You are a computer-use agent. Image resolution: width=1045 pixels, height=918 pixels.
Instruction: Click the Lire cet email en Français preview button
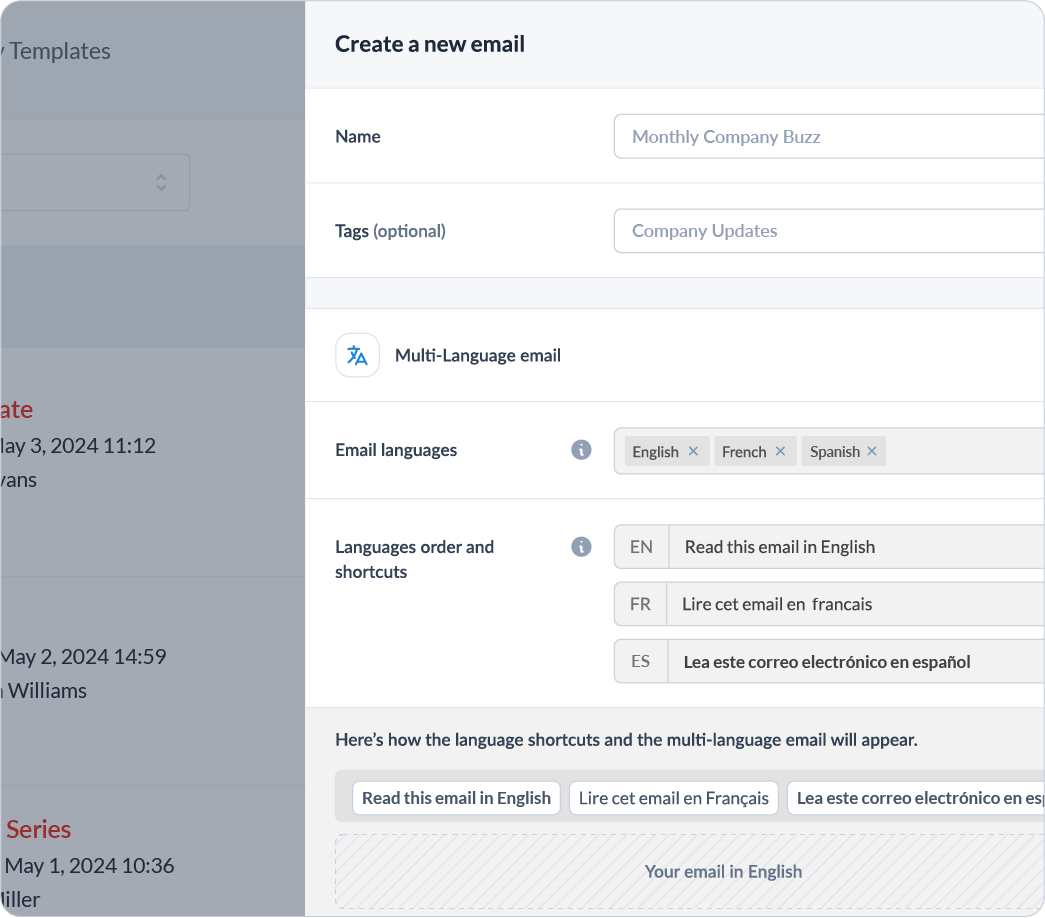click(673, 798)
